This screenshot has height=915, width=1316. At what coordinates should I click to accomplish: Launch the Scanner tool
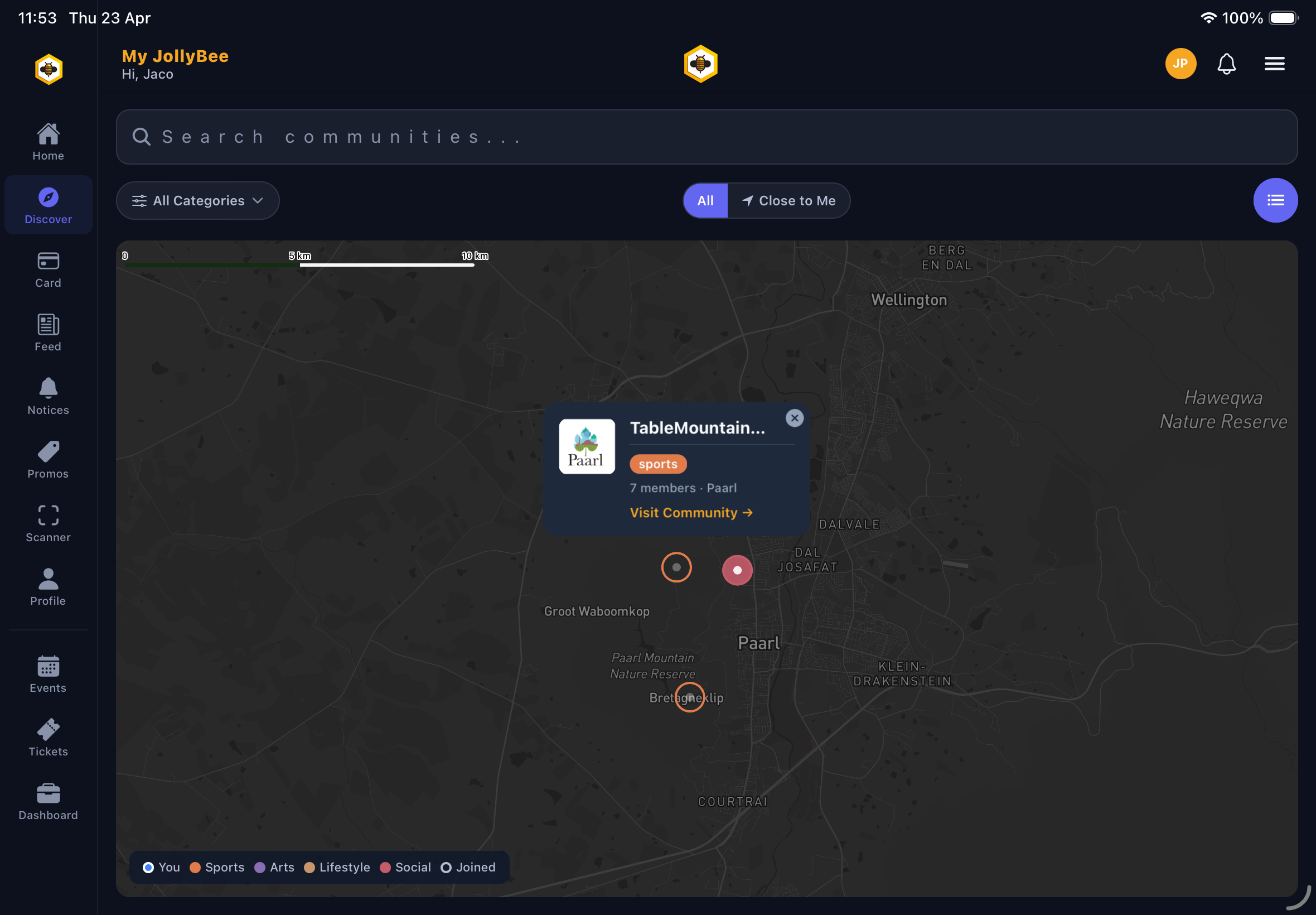pos(48,523)
